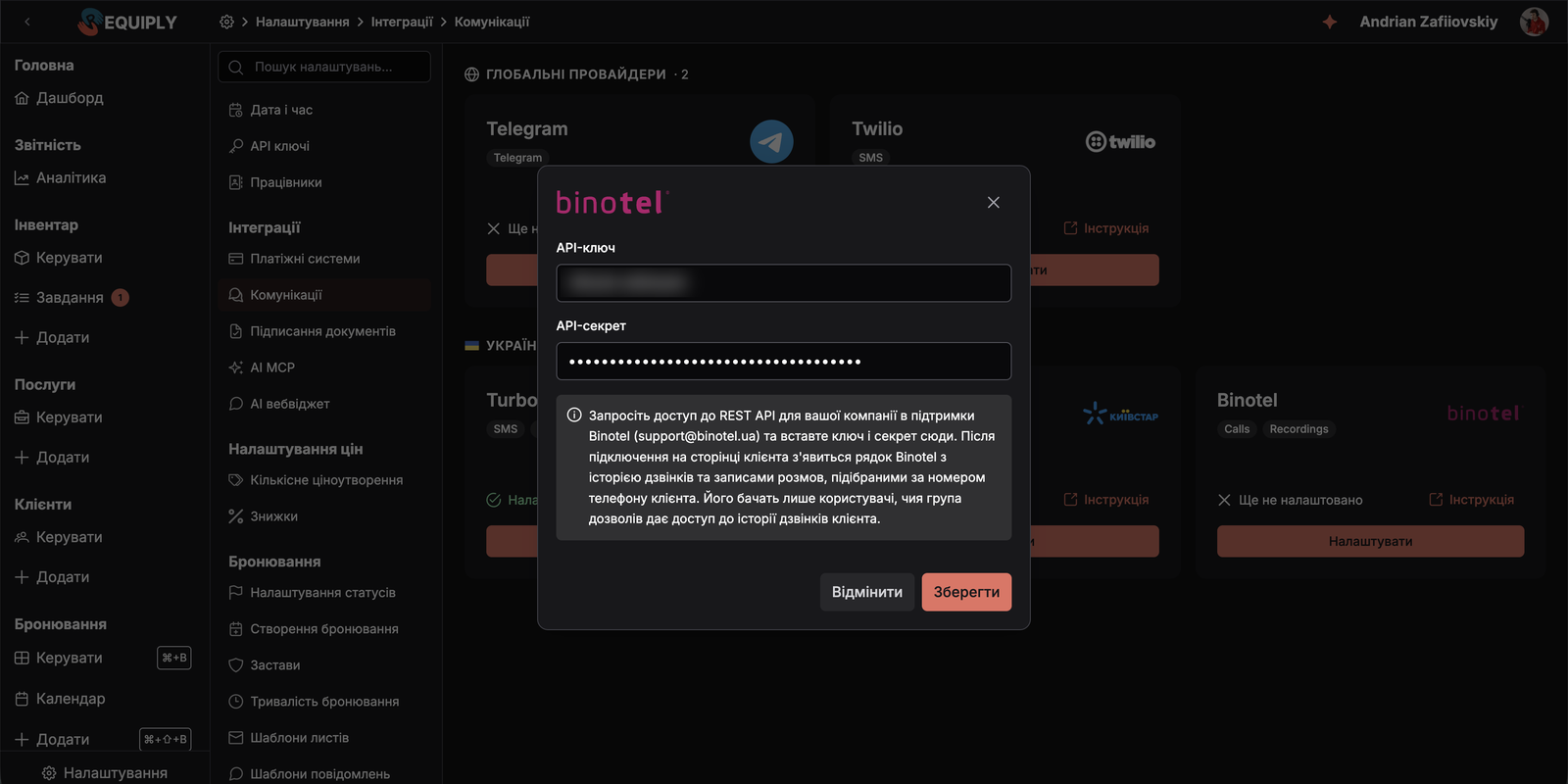1568x784 pixels.
Task: Open API ключі settings
Action: tap(269, 146)
